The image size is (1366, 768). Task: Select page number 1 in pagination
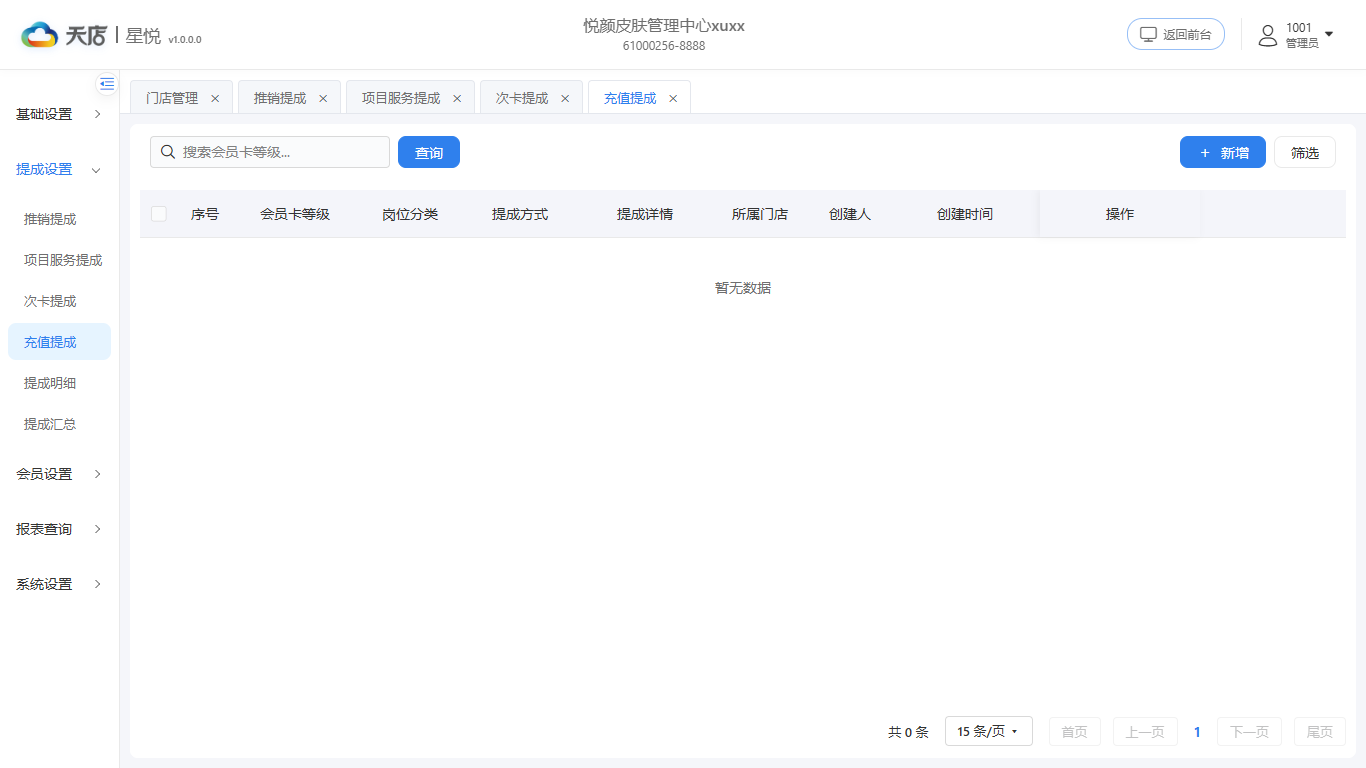coord(1197,731)
